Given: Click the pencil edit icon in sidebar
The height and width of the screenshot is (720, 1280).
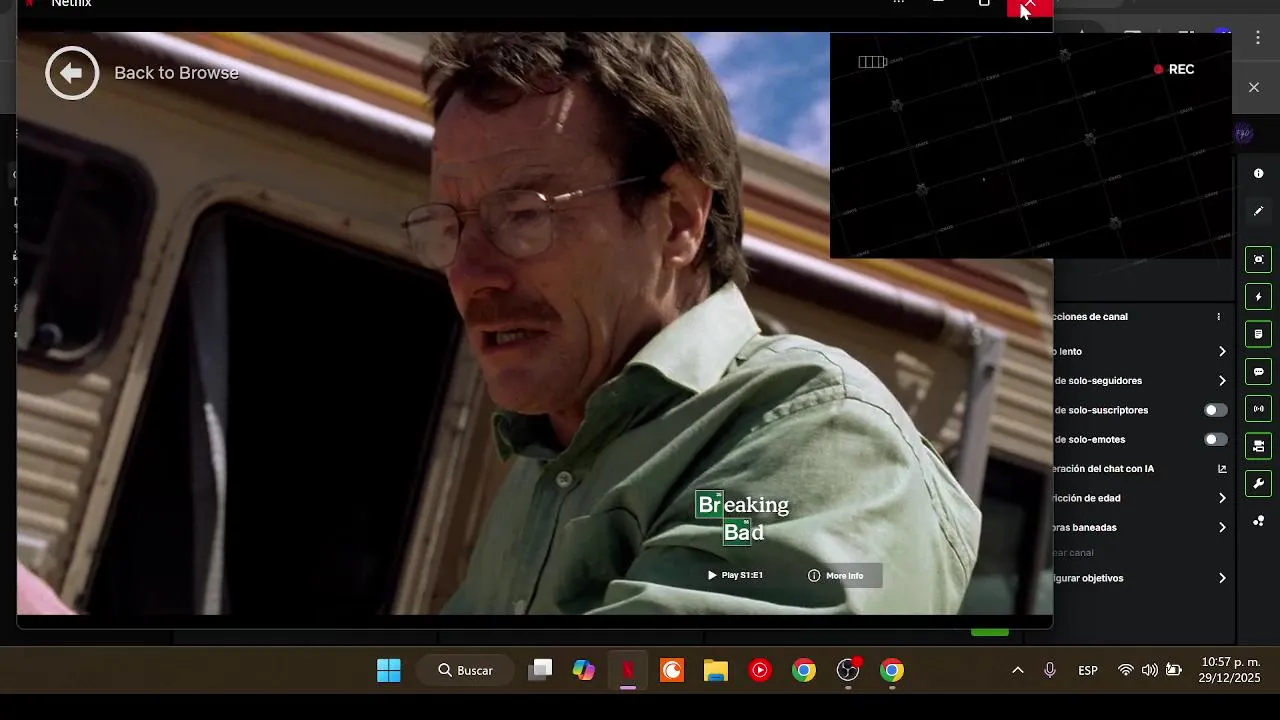Looking at the screenshot, I should [x=1258, y=211].
